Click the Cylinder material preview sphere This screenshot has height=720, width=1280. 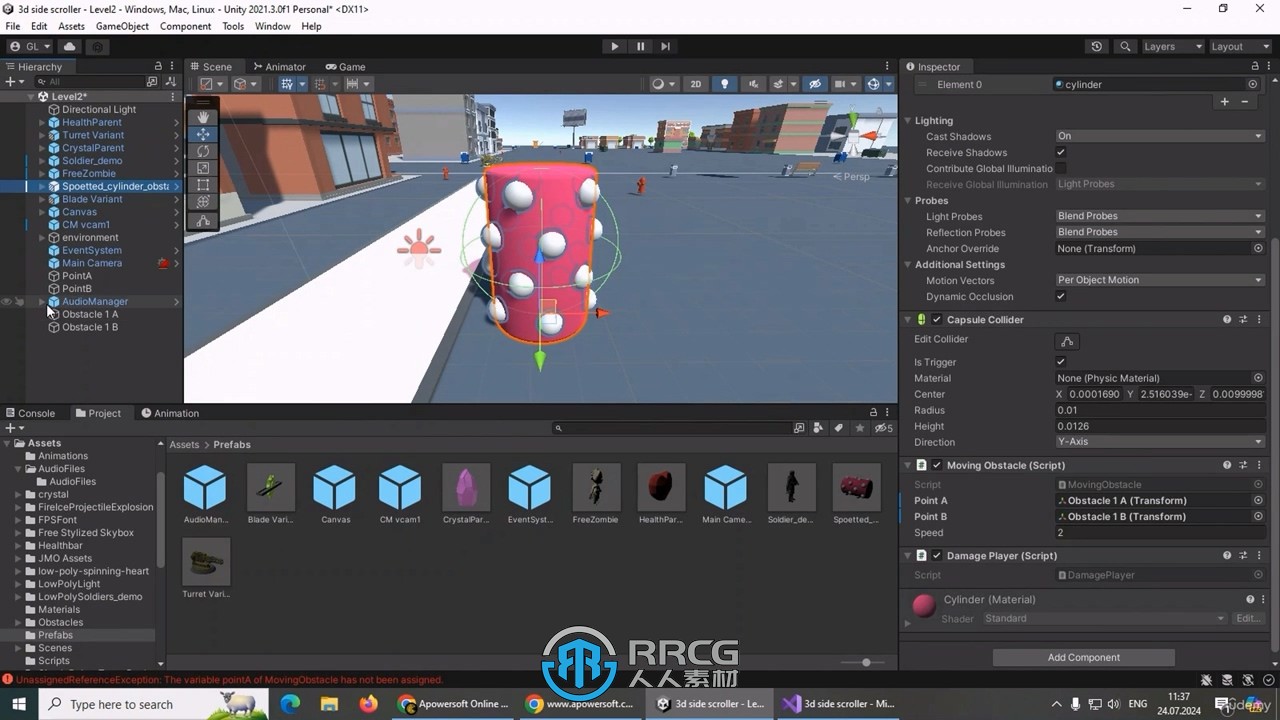click(x=924, y=604)
